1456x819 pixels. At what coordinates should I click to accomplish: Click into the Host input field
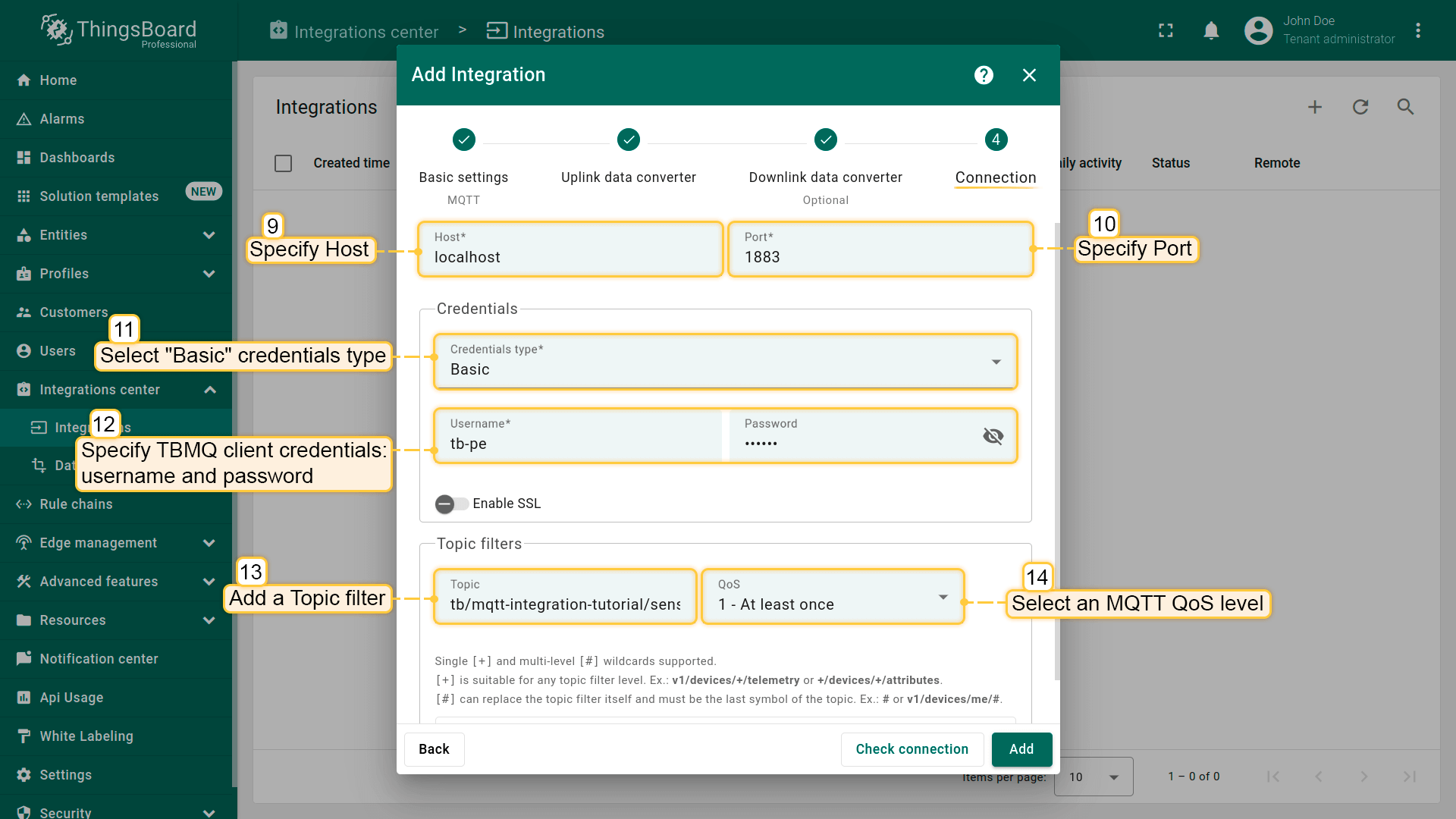tap(570, 256)
